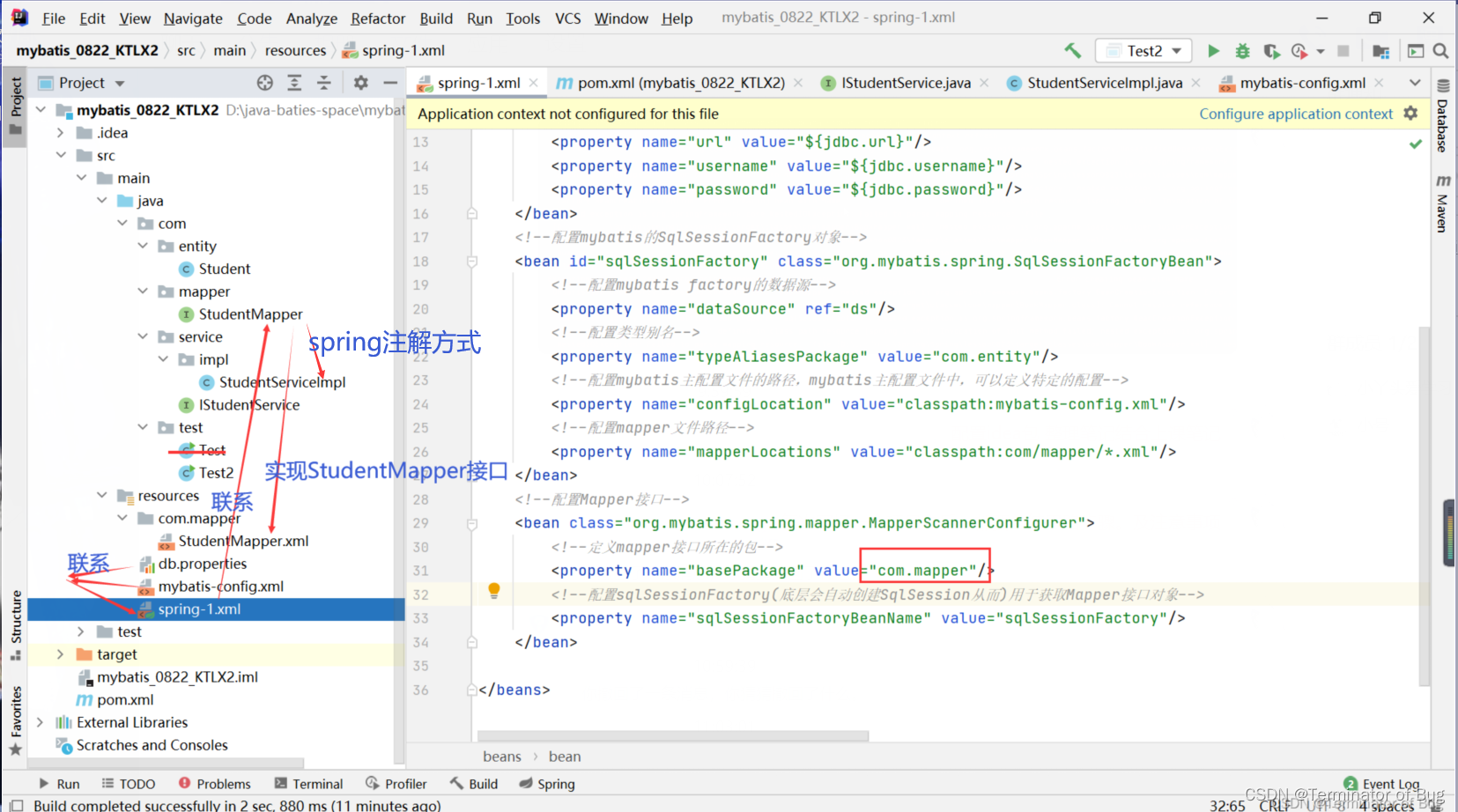The image size is (1458, 812).
Task: Open the Problems tool window
Action: 215,784
